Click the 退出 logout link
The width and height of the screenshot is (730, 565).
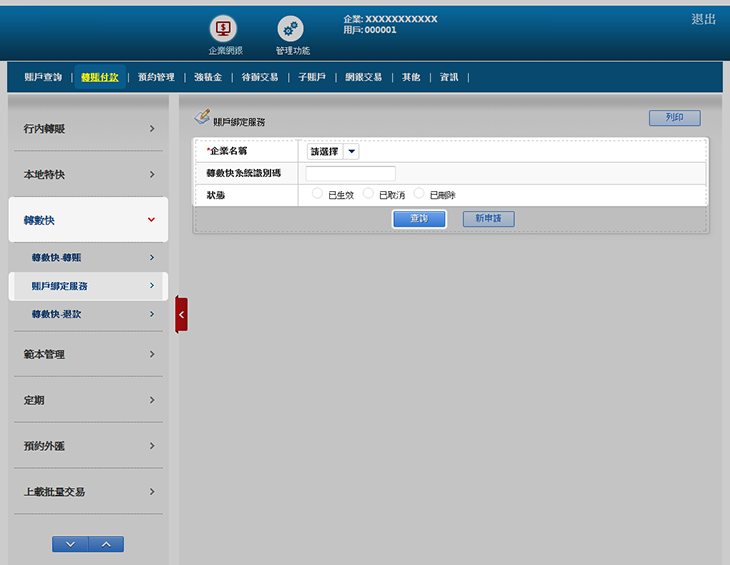tap(703, 19)
